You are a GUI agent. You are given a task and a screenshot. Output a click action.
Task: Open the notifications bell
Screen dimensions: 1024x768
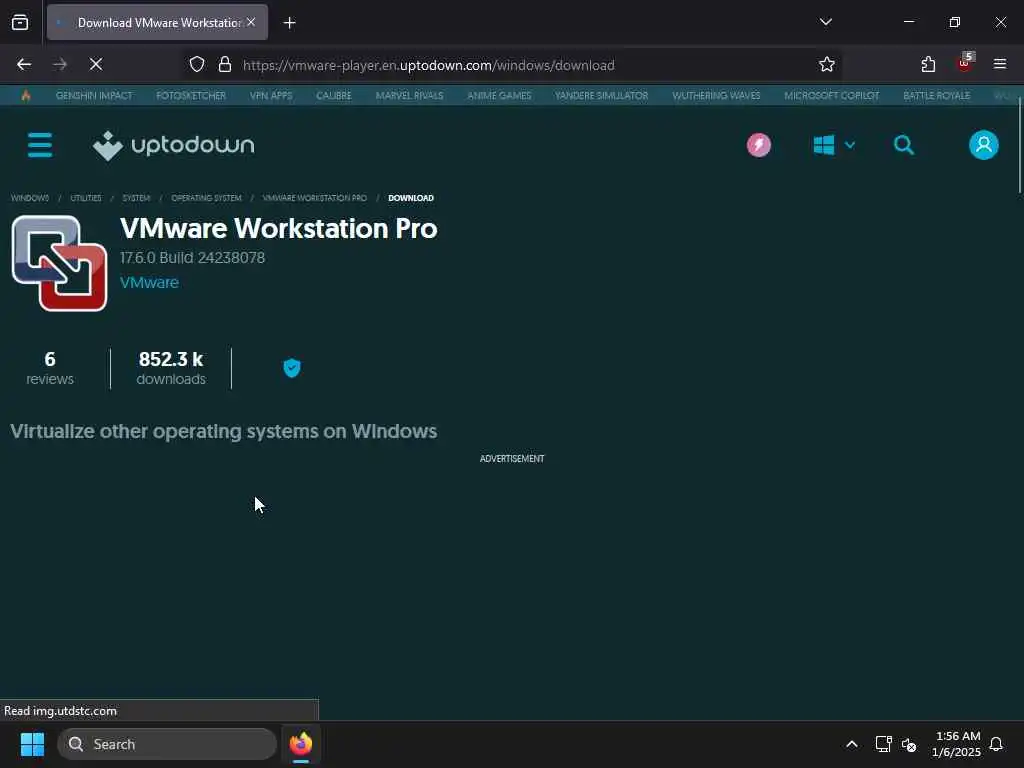[997, 744]
